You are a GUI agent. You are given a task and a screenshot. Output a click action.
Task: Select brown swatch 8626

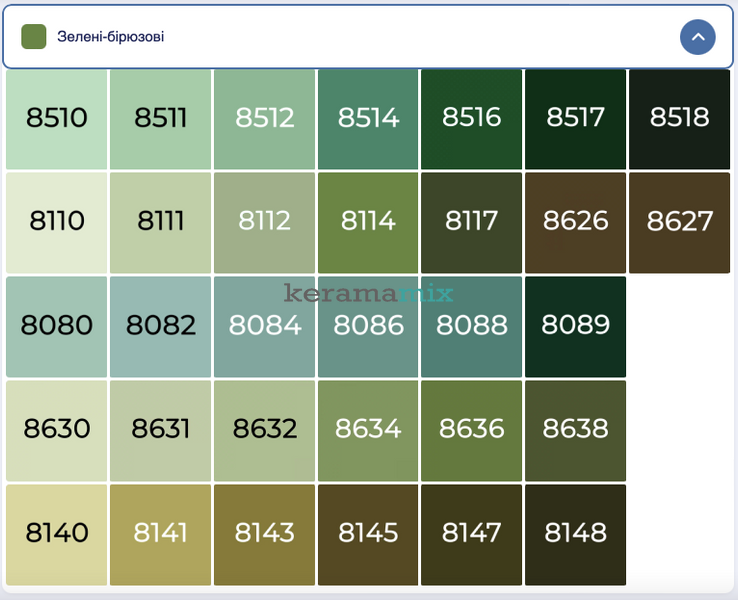(x=576, y=223)
